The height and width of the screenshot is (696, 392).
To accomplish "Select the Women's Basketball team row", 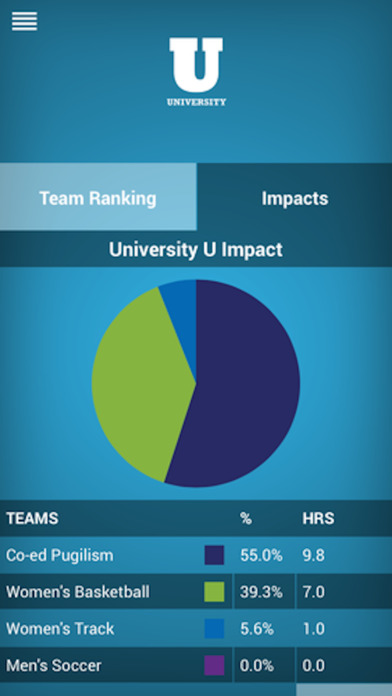I will 196,592.
